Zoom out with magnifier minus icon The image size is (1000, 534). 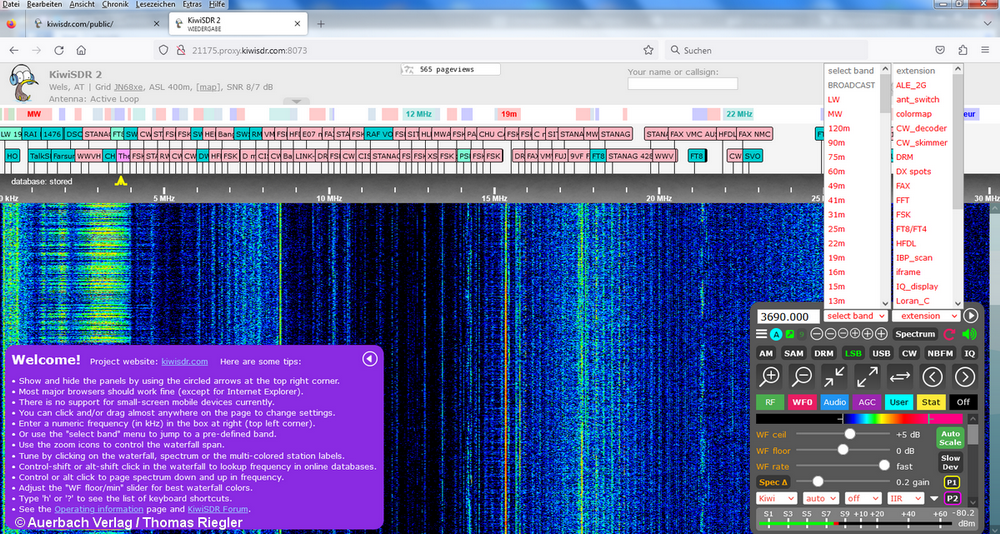(x=802, y=376)
